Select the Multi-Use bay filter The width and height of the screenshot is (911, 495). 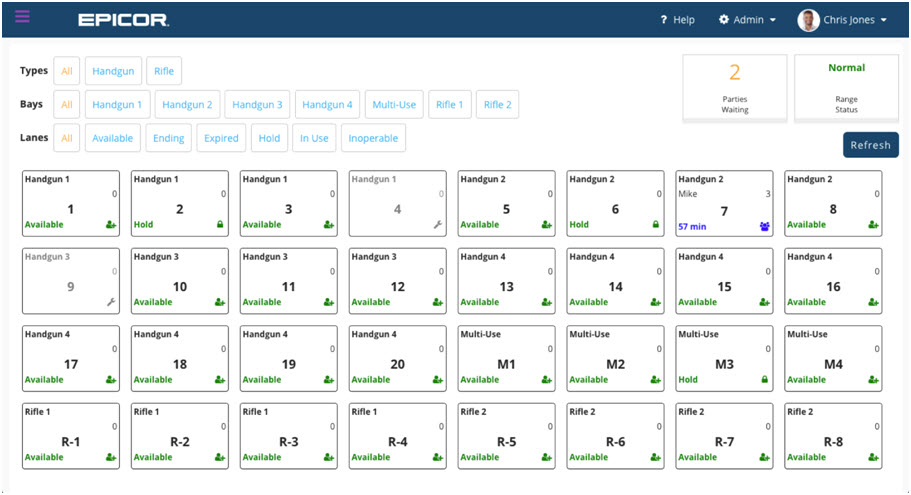(x=393, y=105)
